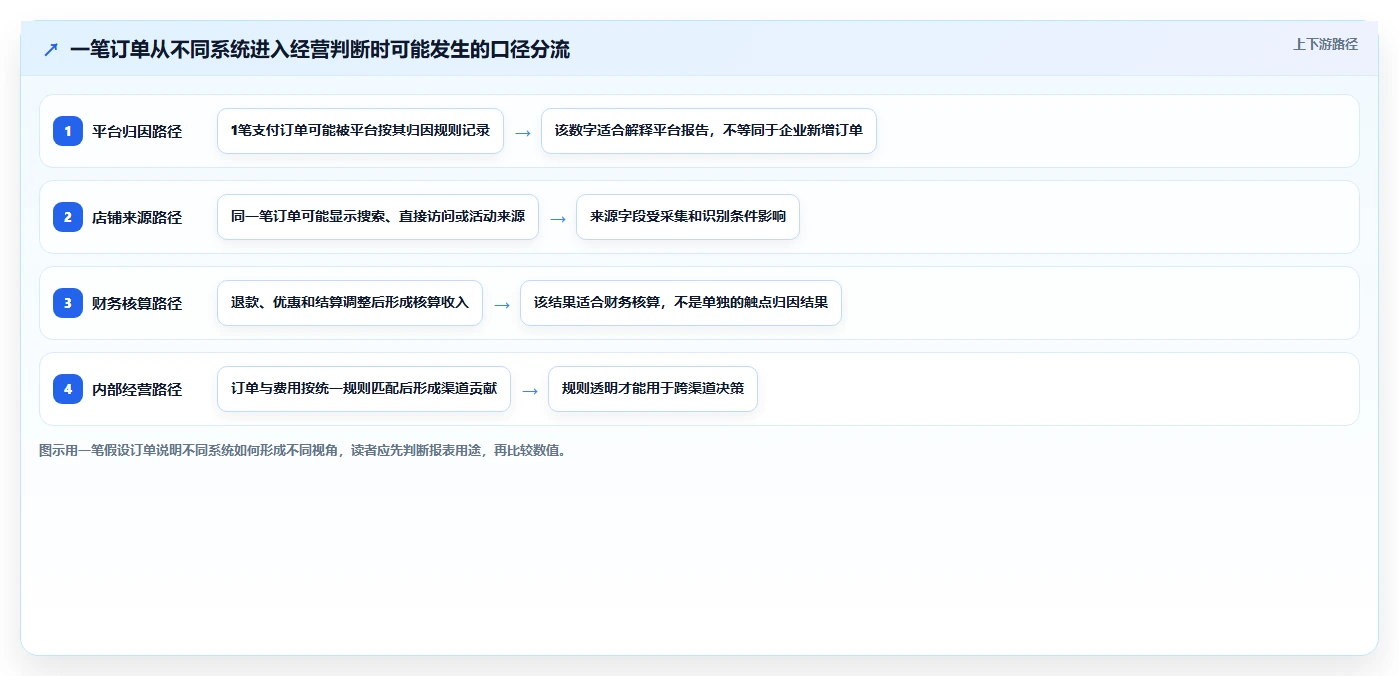The width and height of the screenshot is (1399, 676).
Task: Click the box 订单与费用按统一规则匹配后形成渠道贡献
Action: click(x=364, y=389)
